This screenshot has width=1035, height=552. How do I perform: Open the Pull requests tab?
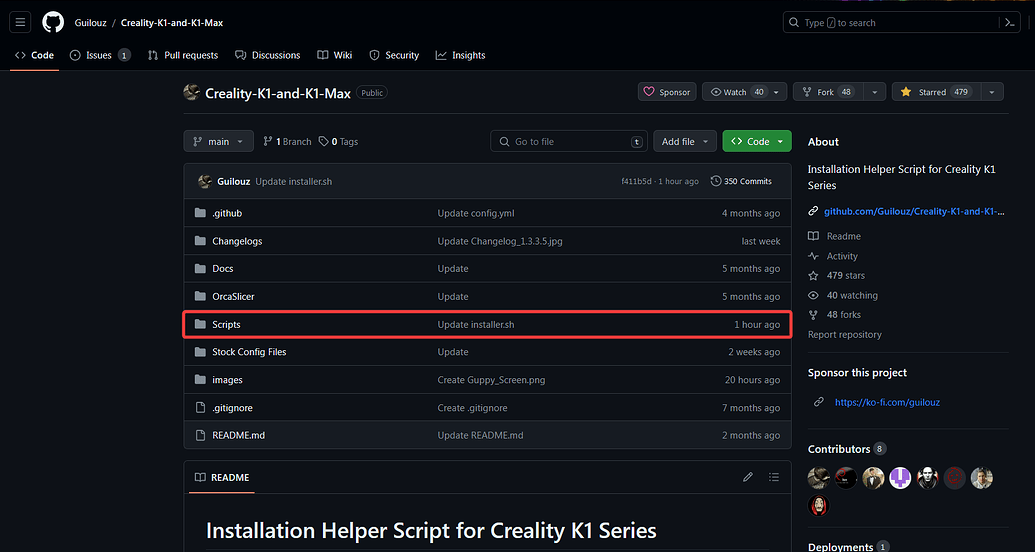point(183,55)
